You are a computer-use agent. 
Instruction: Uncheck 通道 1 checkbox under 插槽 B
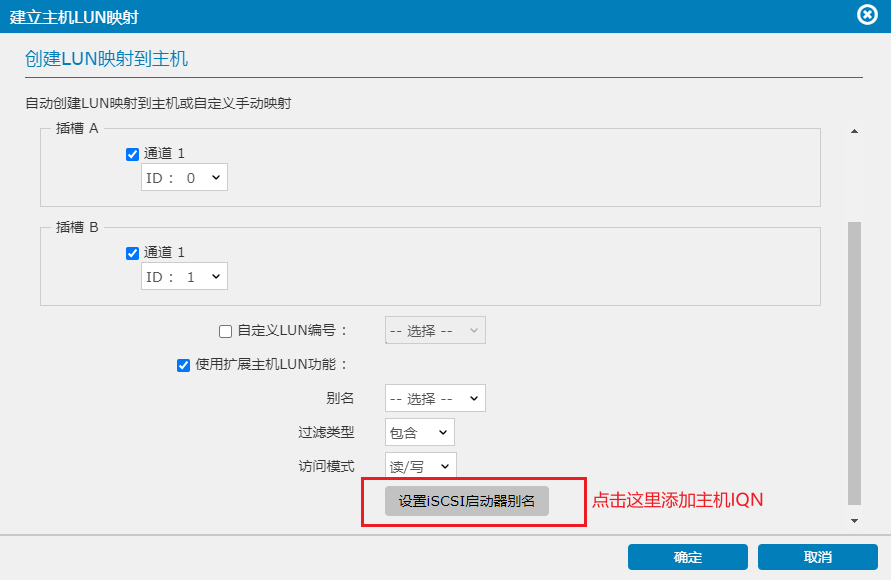(x=132, y=253)
